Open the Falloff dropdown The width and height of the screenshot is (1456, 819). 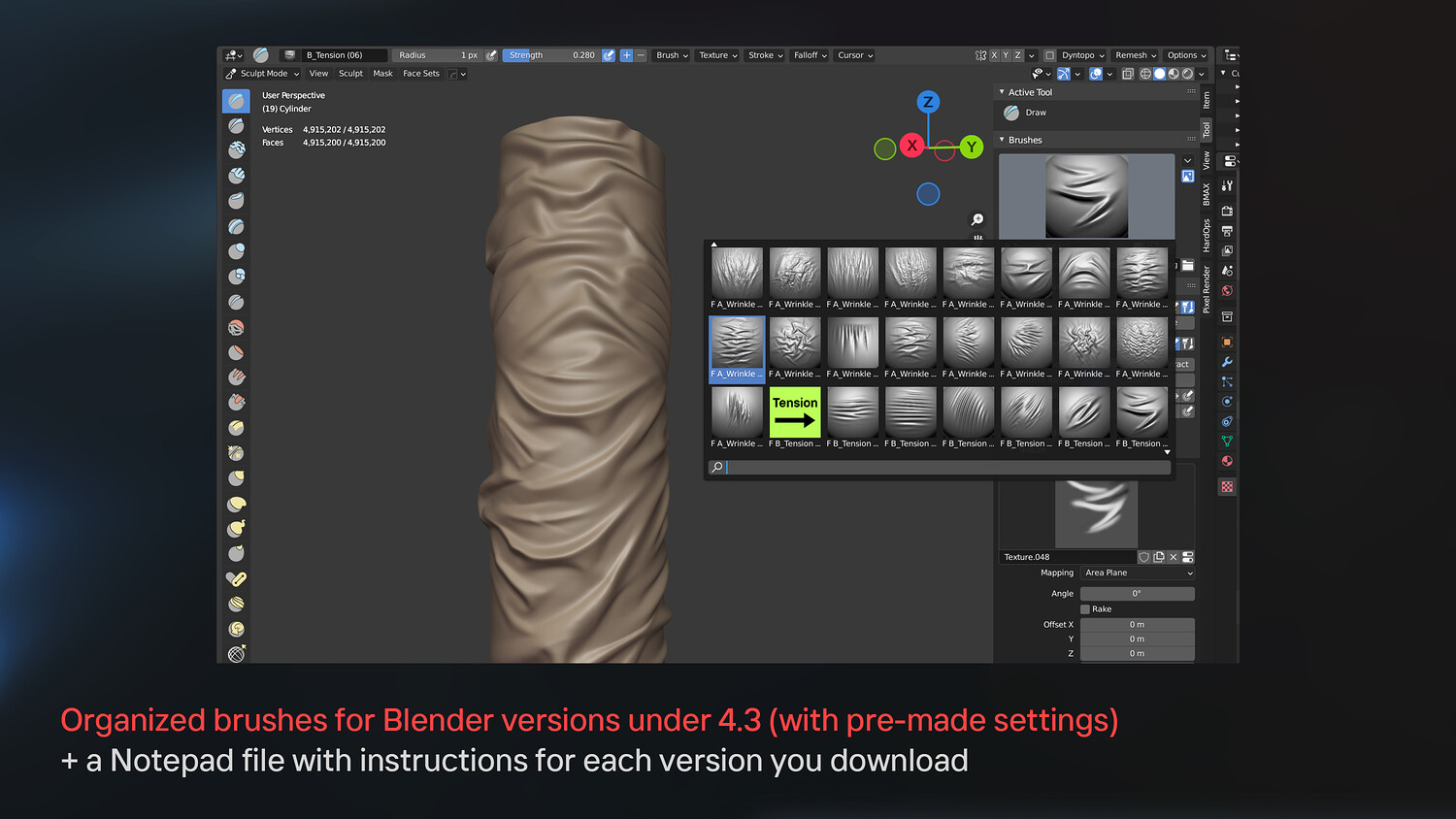coord(811,55)
